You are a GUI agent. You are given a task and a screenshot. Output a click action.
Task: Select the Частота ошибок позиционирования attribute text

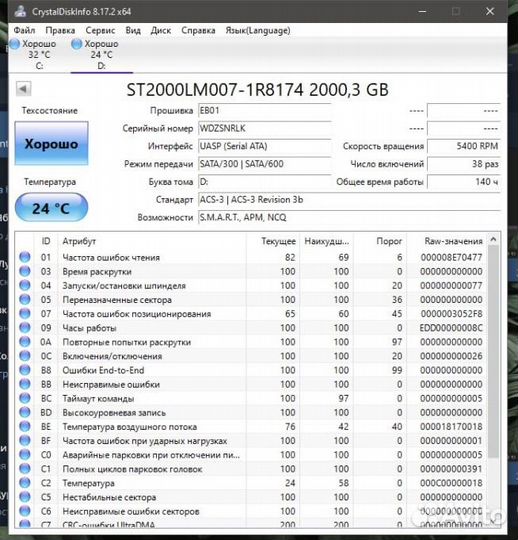136,314
